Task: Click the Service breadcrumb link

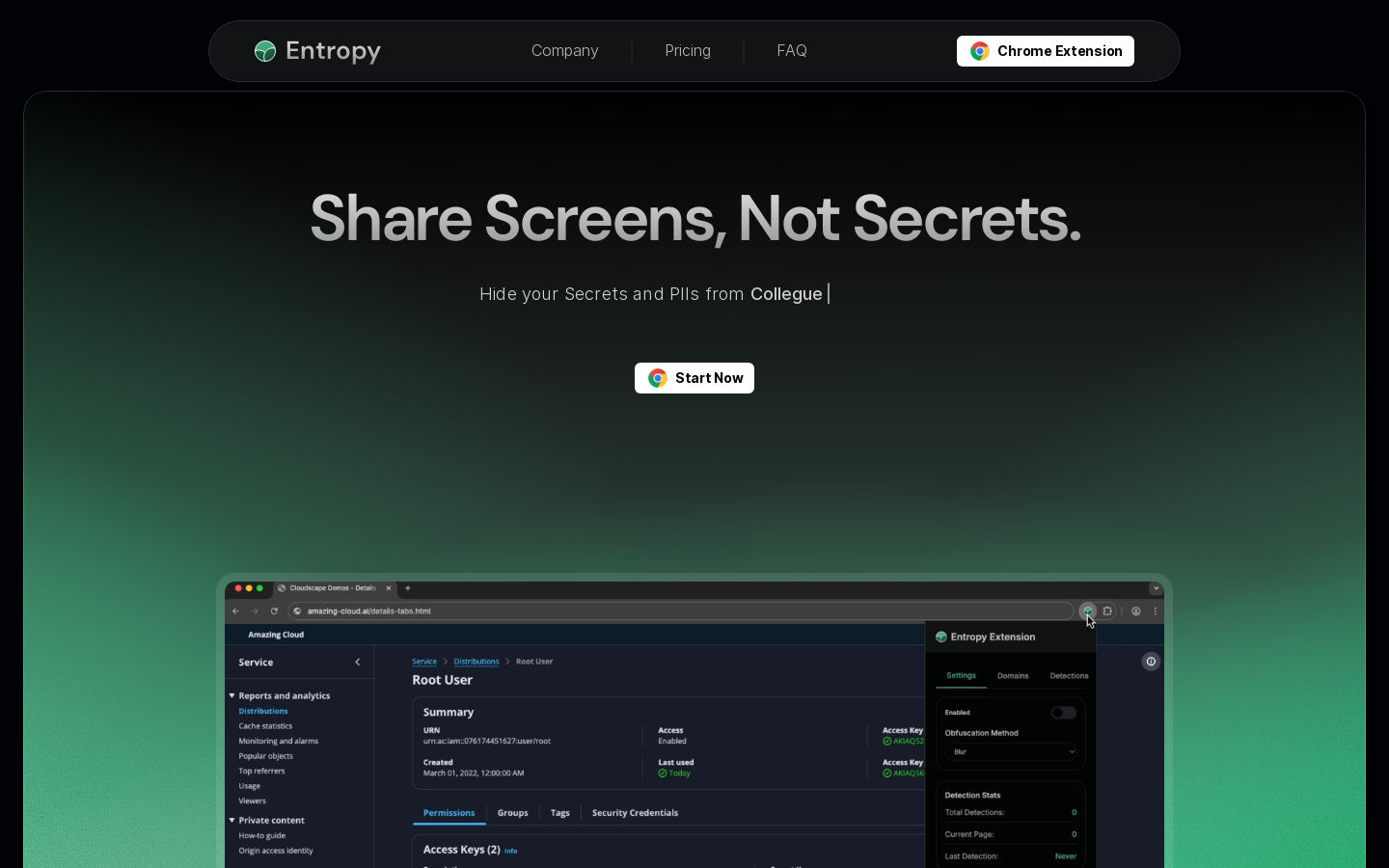Action: click(x=424, y=662)
